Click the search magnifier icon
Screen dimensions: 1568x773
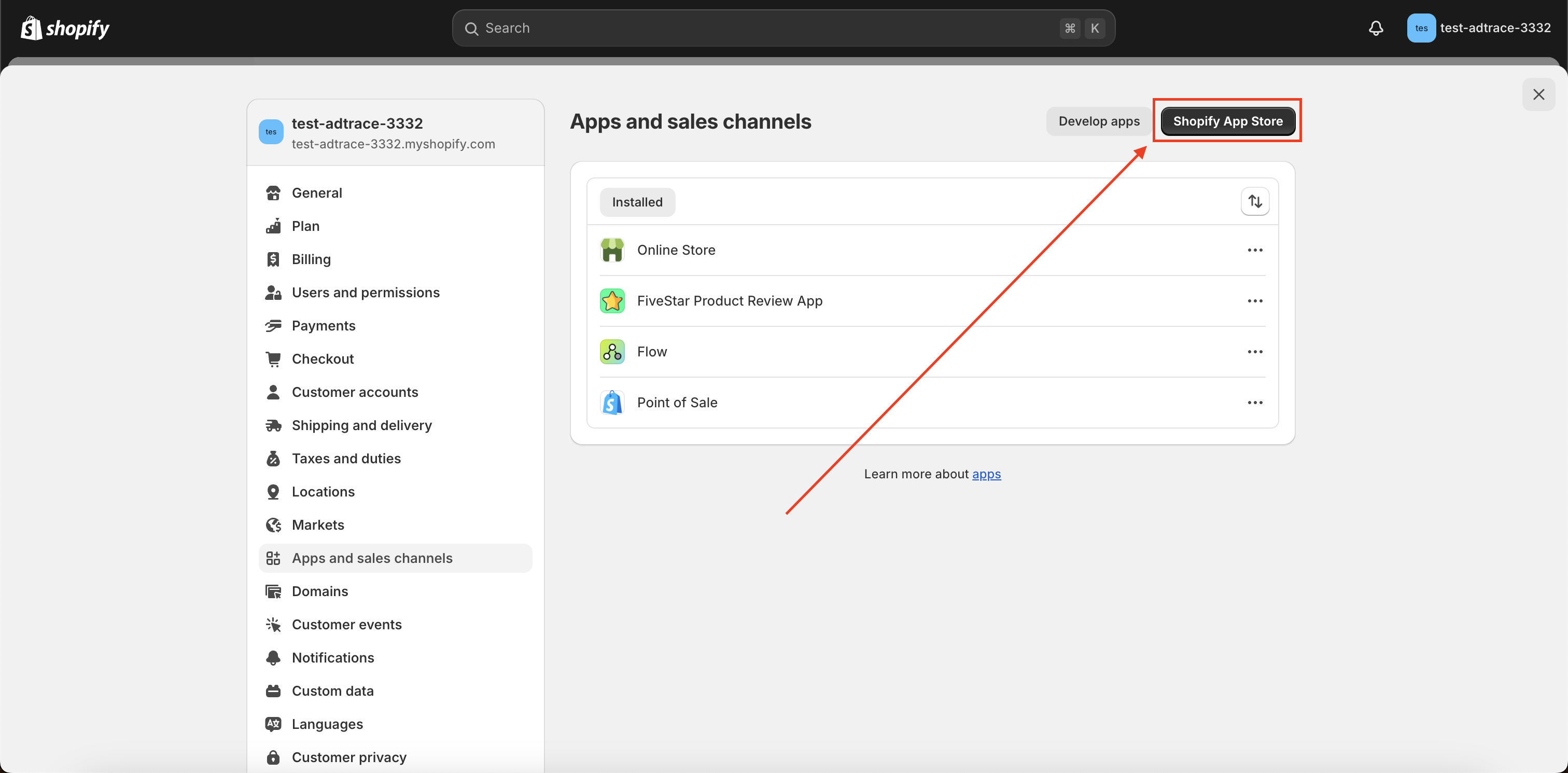pyautogui.click(x=471, y=29)
